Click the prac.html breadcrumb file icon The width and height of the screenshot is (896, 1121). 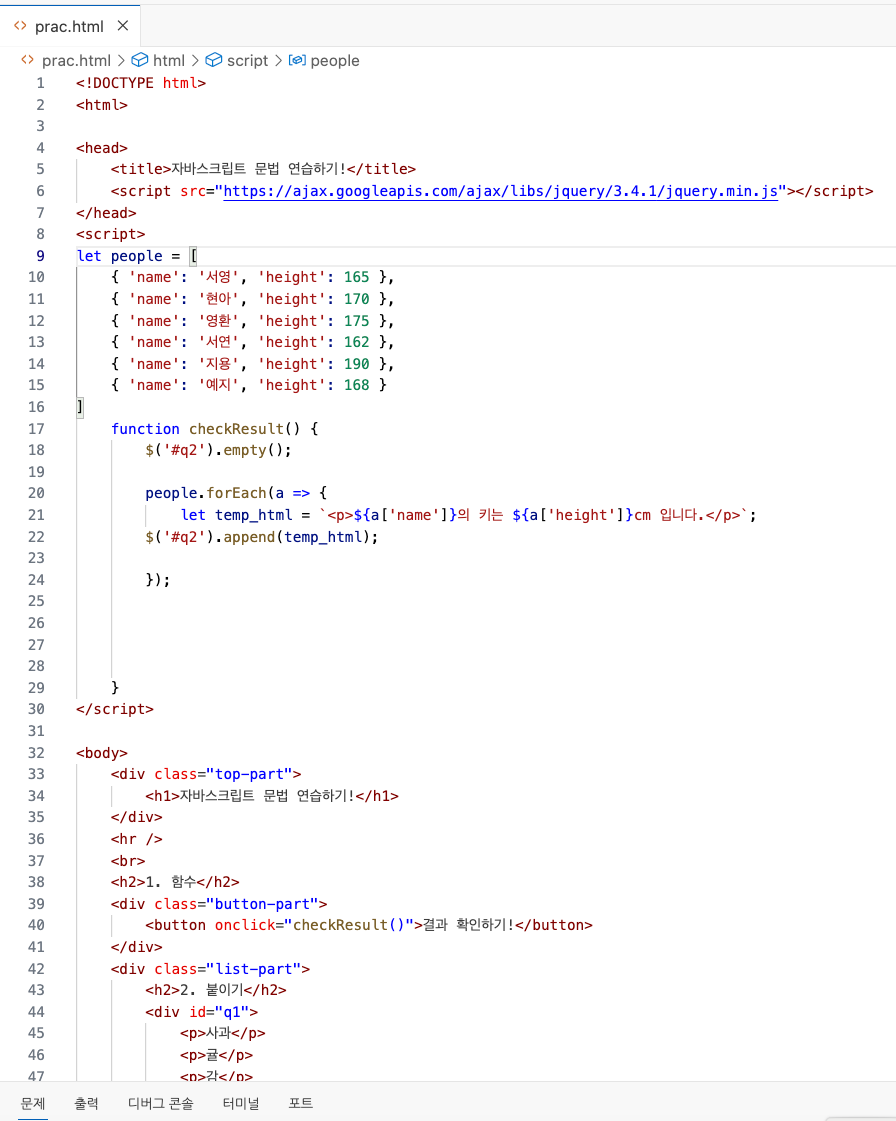[27, 60]
